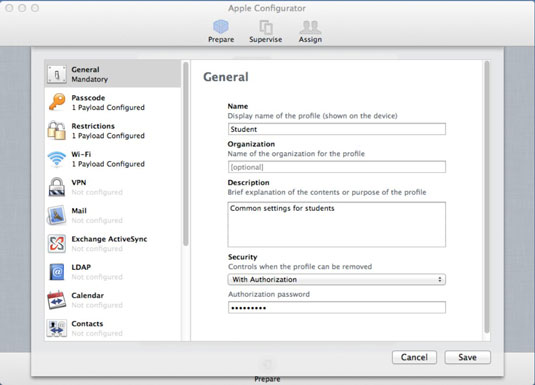Open the VPN lock icon
This screenshot has width=535, height=385.
(x=57, y=187)
